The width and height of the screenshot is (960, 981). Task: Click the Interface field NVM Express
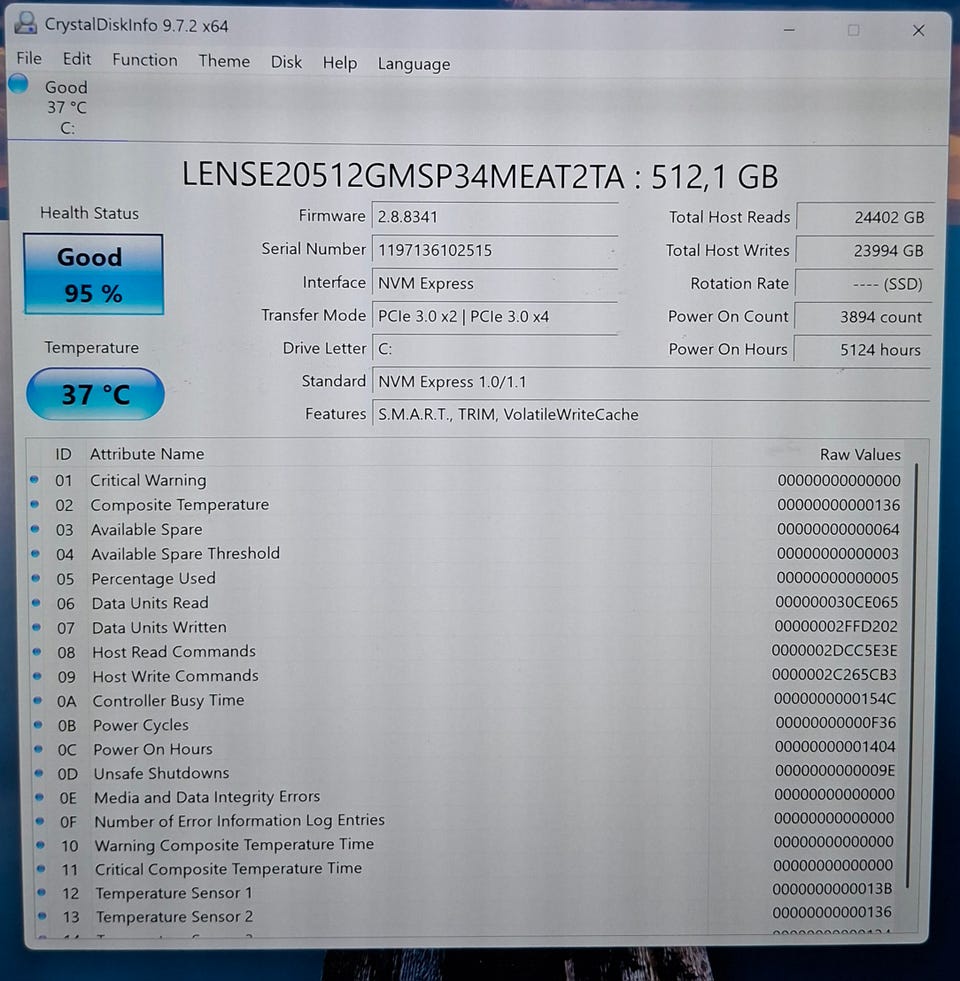coord(495,283)
